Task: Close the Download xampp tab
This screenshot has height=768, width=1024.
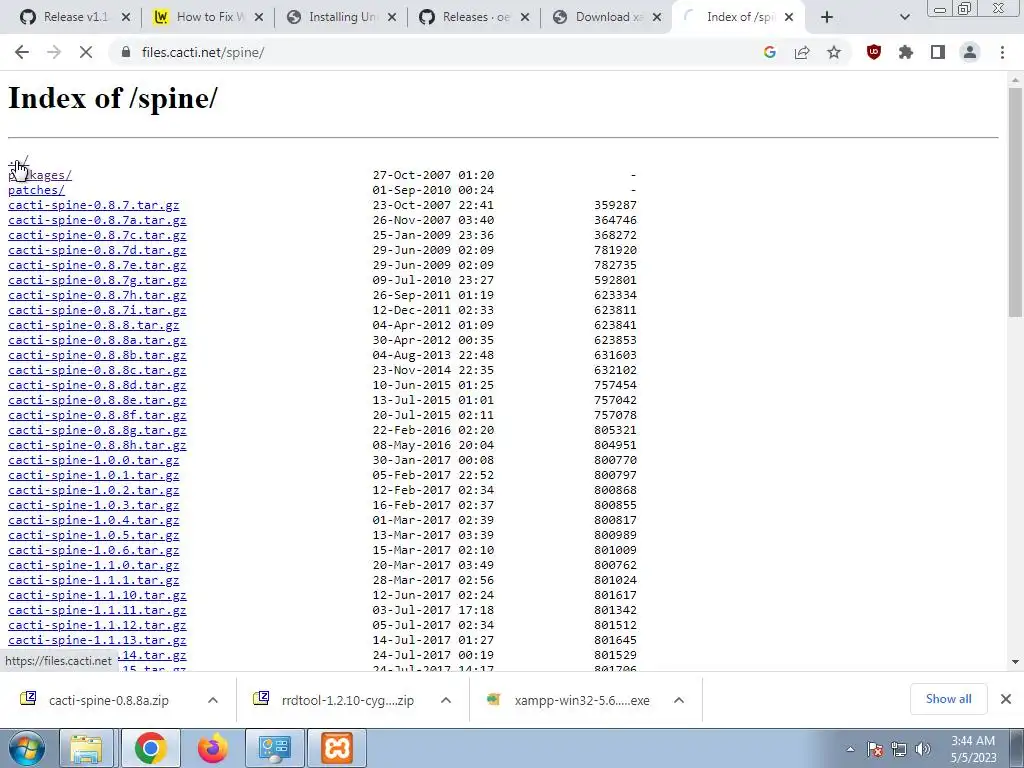Action: pos(658,17)
